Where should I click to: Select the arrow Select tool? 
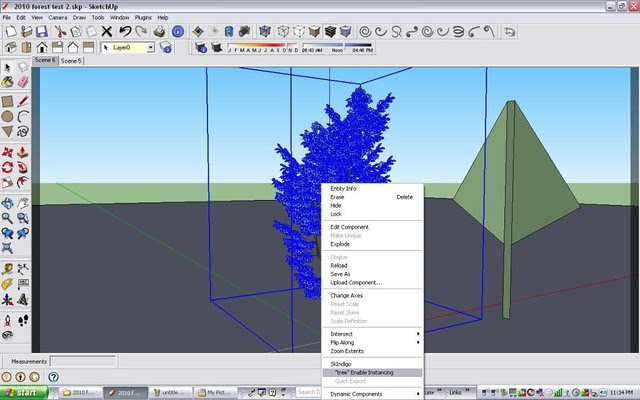[7, 67]
